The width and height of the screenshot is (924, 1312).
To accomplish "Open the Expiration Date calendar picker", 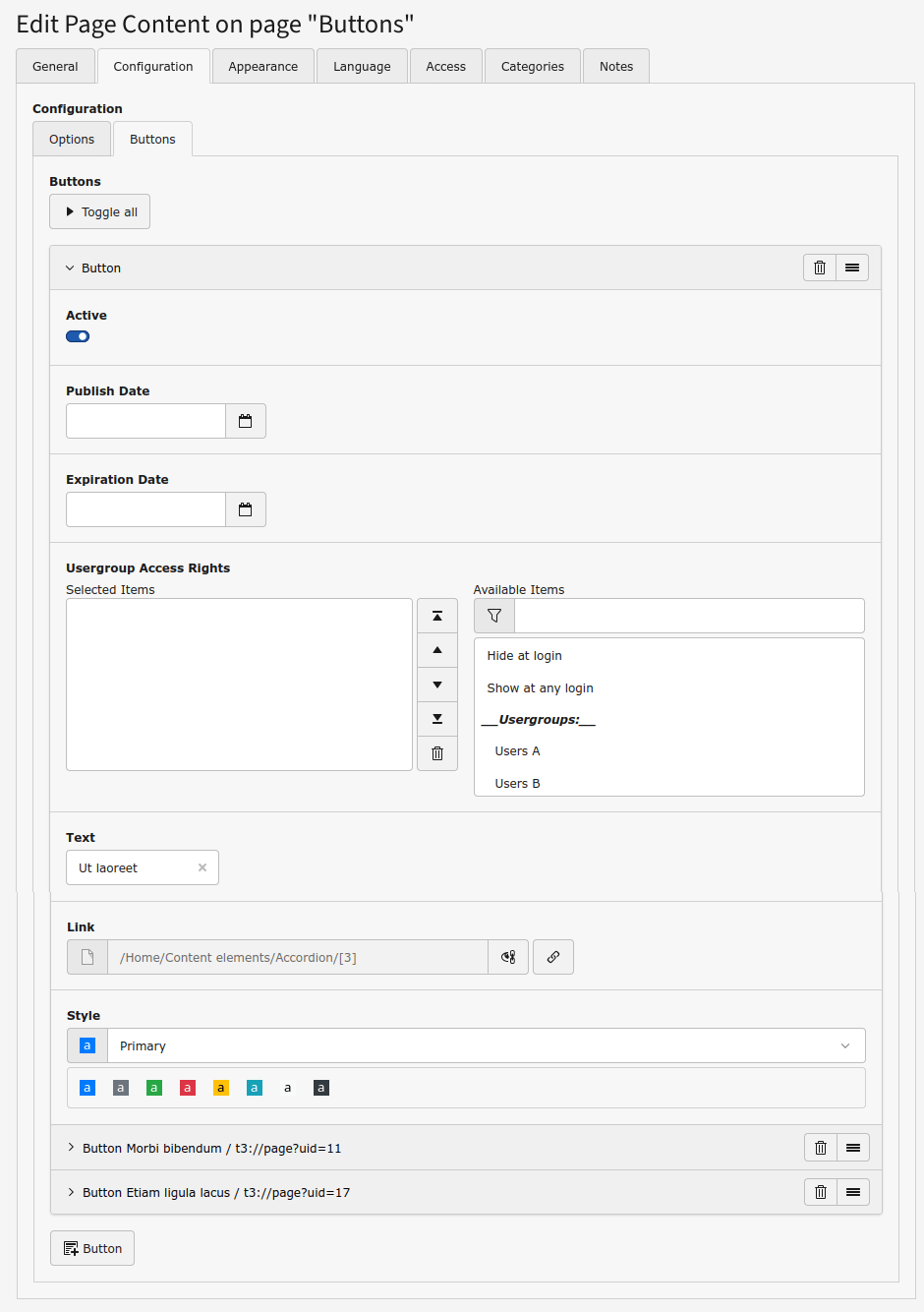I will 246,509.
